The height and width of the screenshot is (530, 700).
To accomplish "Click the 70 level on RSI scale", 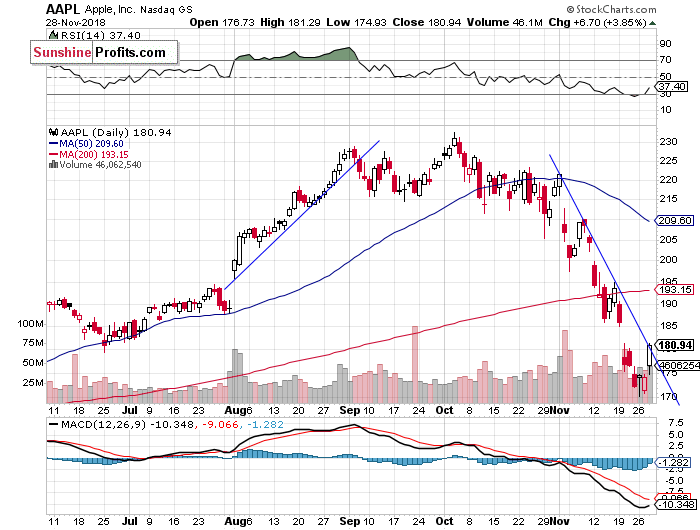I will point(666,59).
